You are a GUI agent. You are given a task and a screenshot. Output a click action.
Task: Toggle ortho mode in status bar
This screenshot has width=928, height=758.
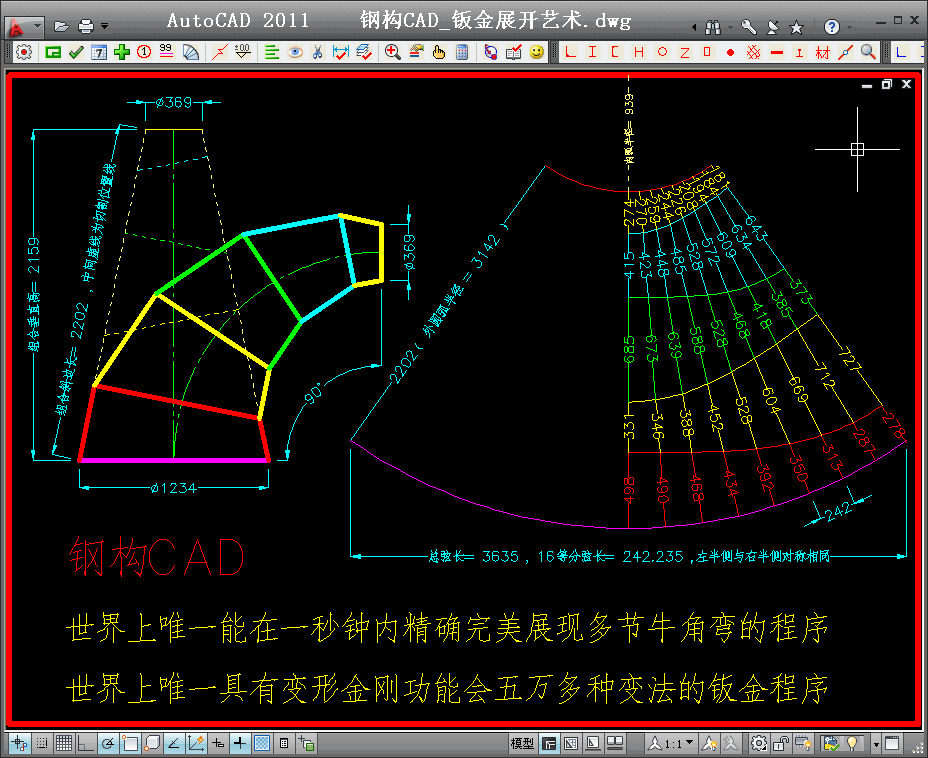85,743
